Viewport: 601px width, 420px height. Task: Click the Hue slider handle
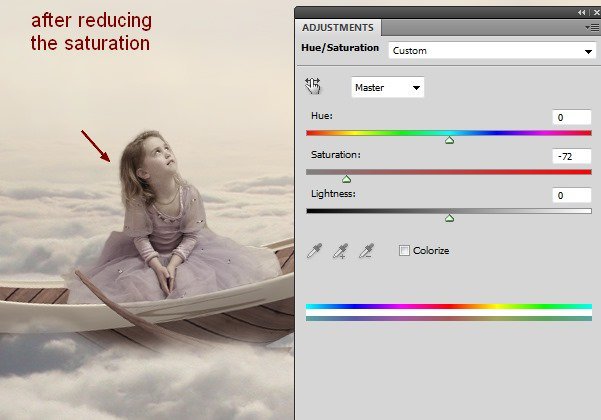click(449, 141)
